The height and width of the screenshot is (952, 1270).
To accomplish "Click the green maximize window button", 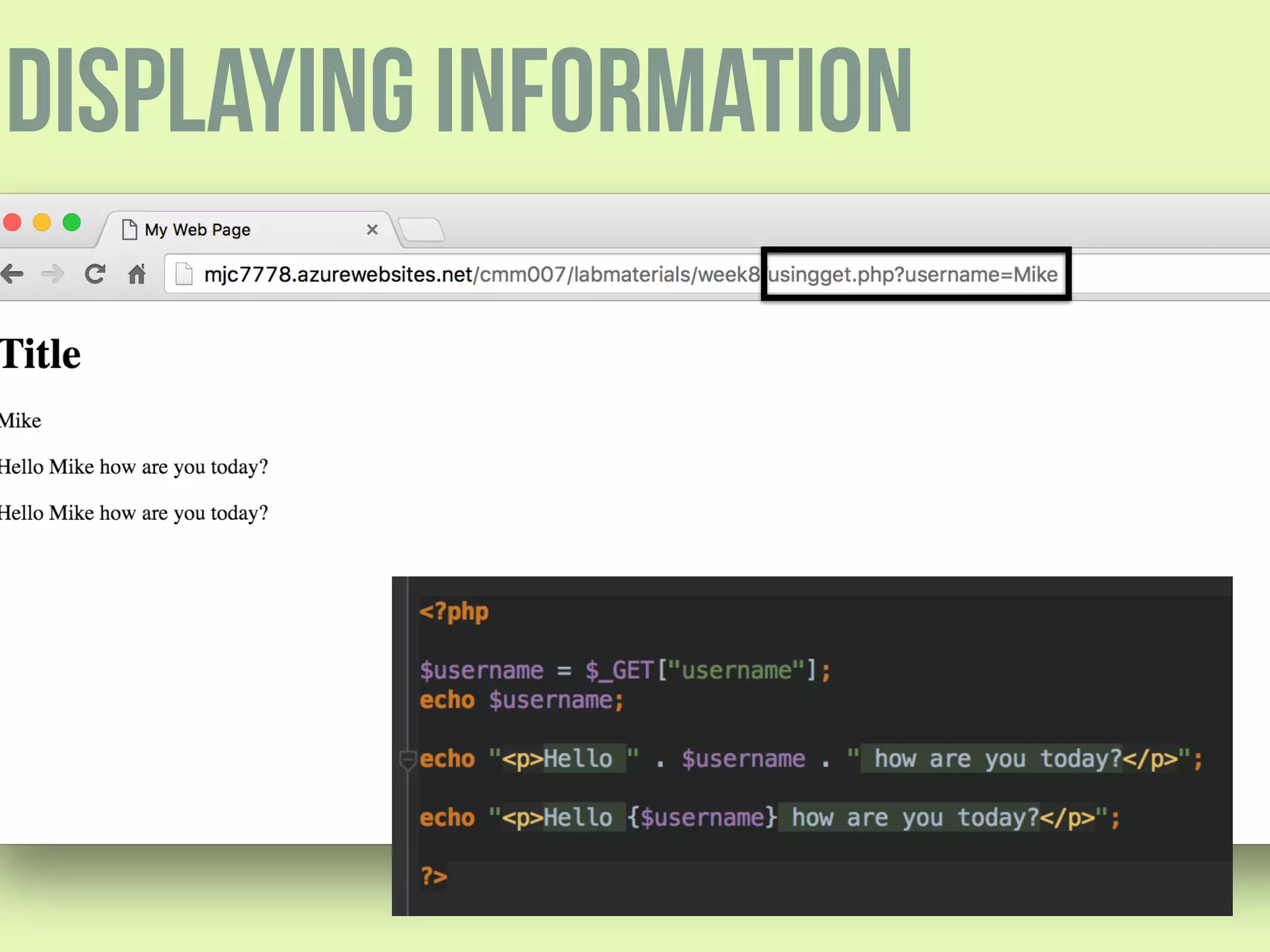I will [72, 222].
